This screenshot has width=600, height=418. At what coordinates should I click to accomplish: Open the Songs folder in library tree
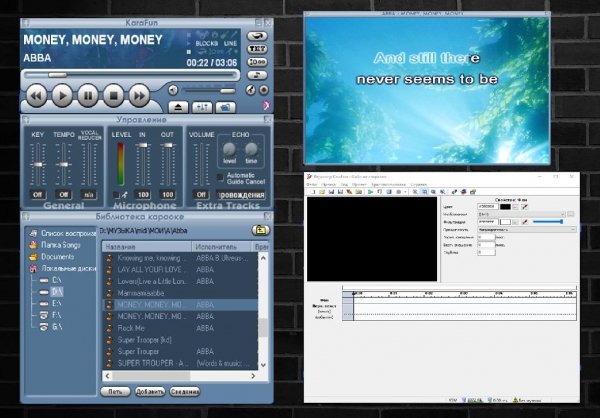(x=55, y=245)
